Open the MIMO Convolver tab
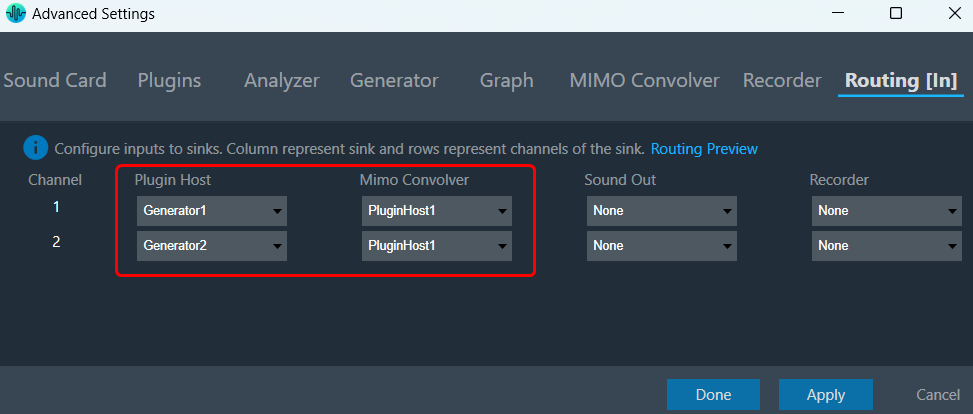 tap(644, 80)
